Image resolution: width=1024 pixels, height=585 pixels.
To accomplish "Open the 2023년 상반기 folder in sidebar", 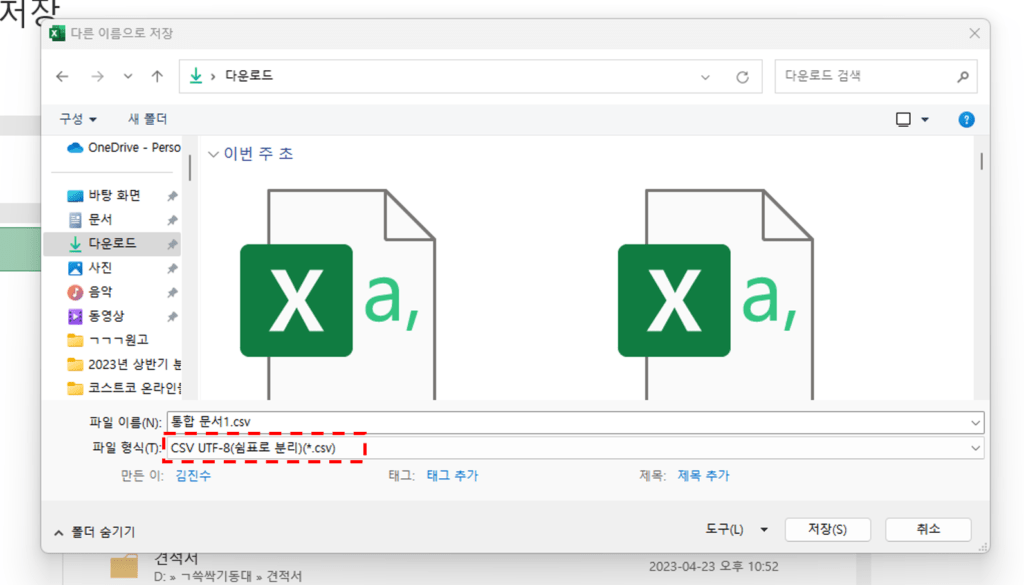I will point(123,364).
